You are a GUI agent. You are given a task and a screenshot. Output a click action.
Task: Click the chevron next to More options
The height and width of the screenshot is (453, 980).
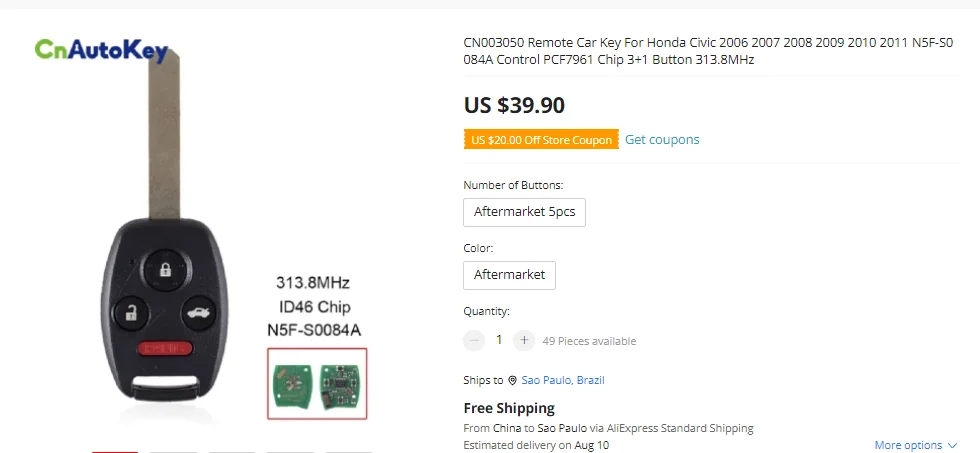point(952,445)
